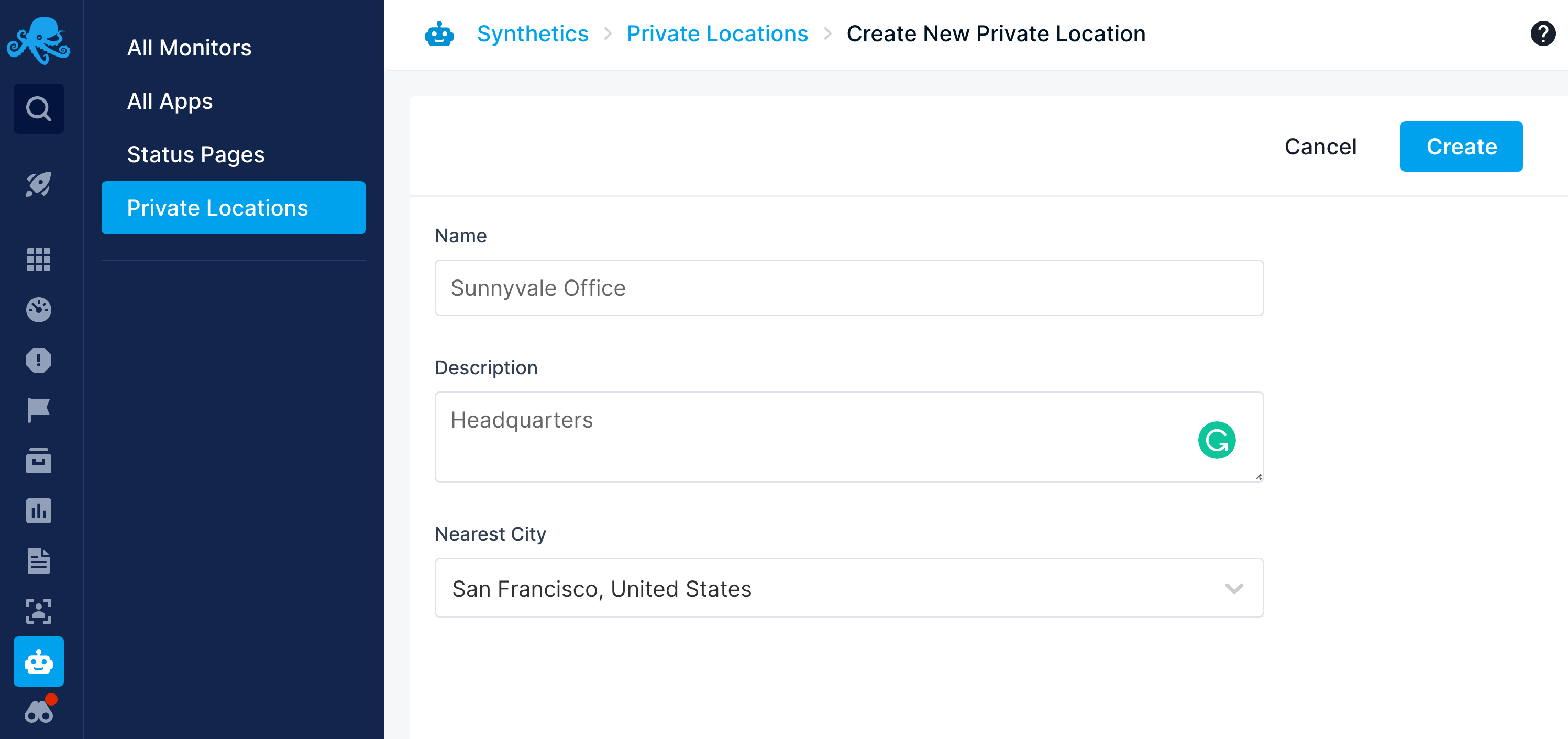The image size is (1568, 739).
Task: Click the Cancel button
Action: click(1320, 147)
